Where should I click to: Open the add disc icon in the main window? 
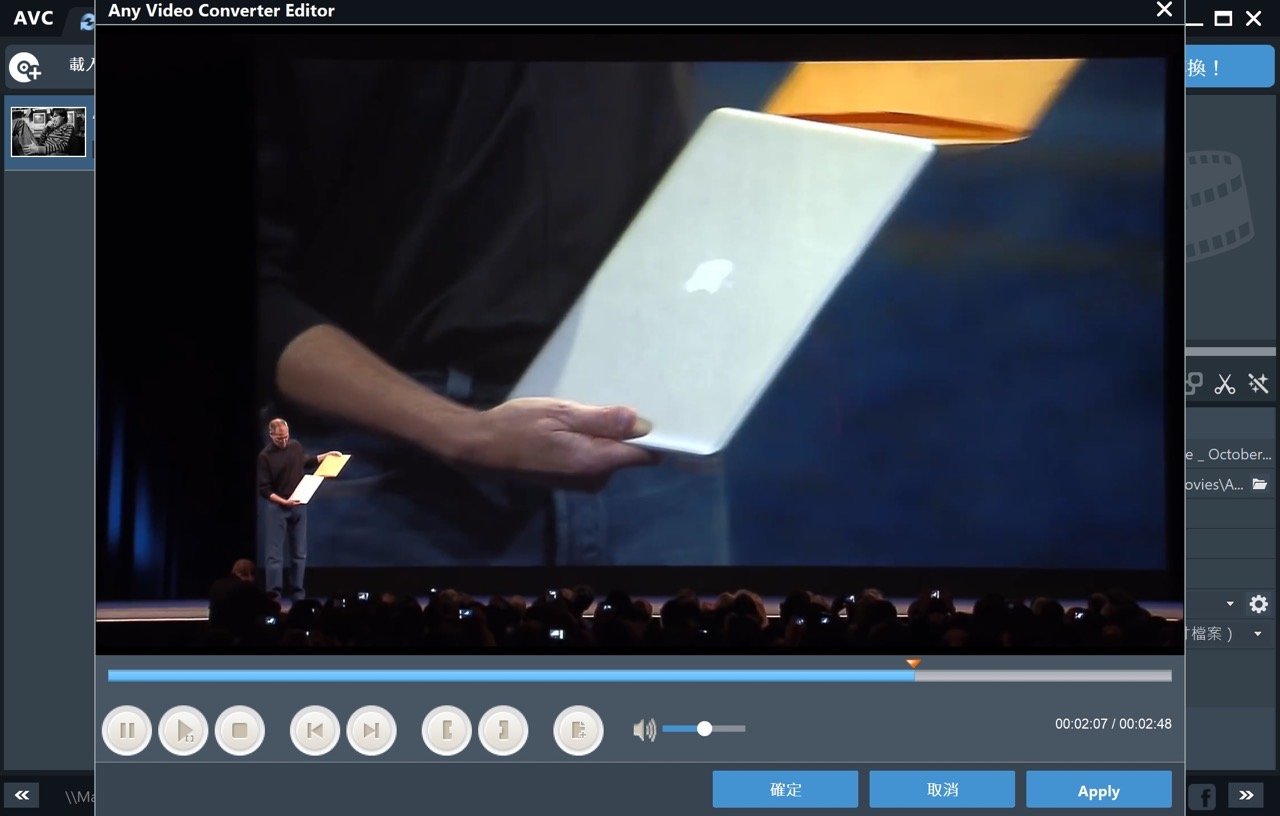coord(25,68)
